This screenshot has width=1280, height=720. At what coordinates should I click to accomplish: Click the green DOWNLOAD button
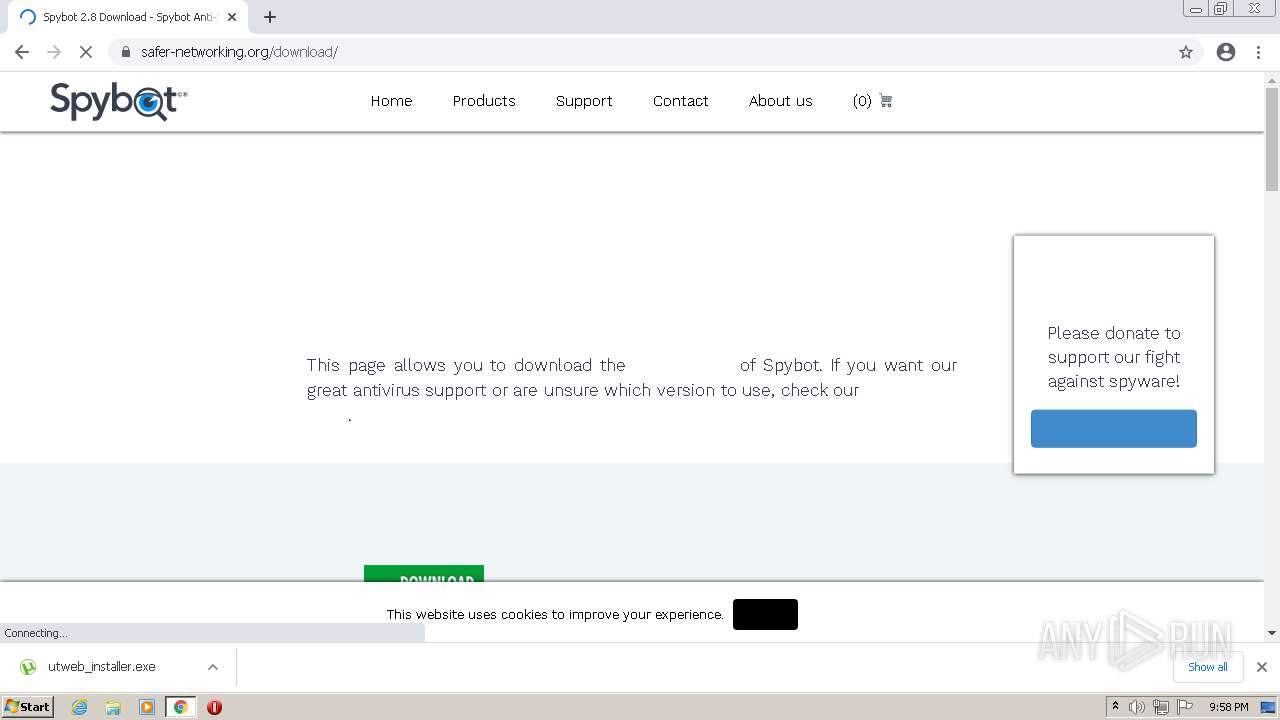424,573
